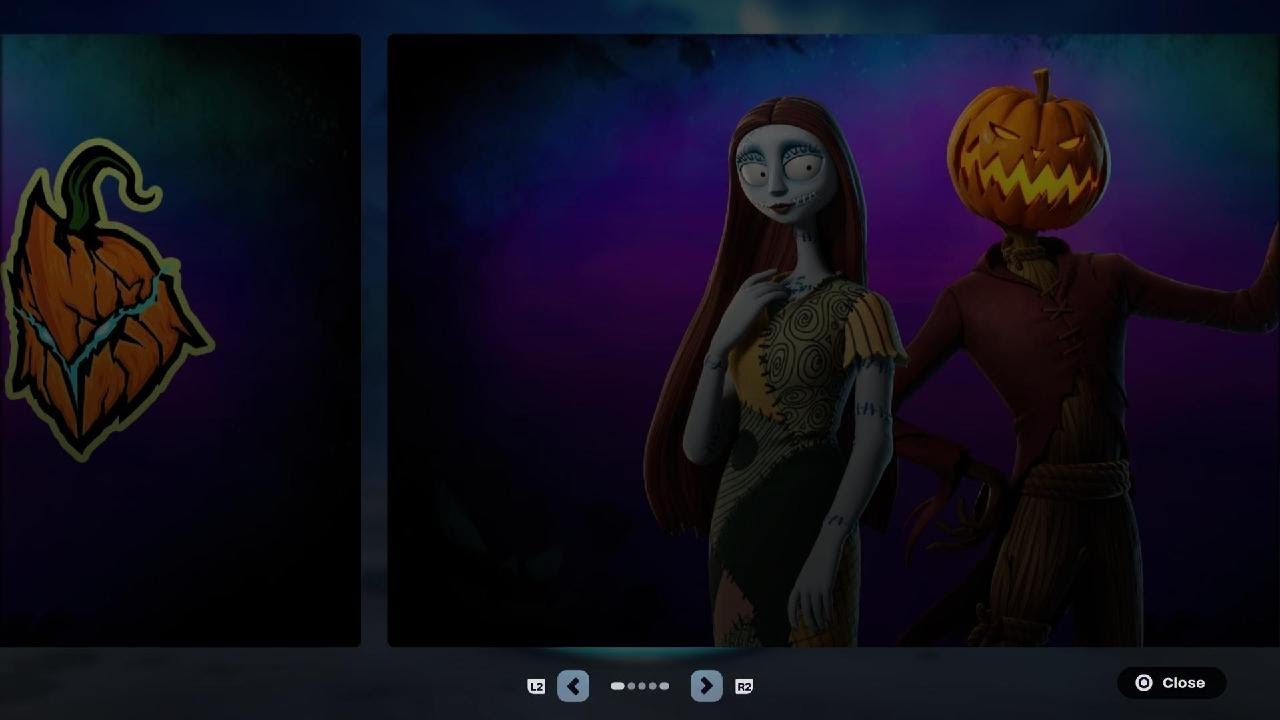Viewport: 1280px width, 720px height.
Task: Click the R2 trigger glyph
Action: [x=744, y=686]
